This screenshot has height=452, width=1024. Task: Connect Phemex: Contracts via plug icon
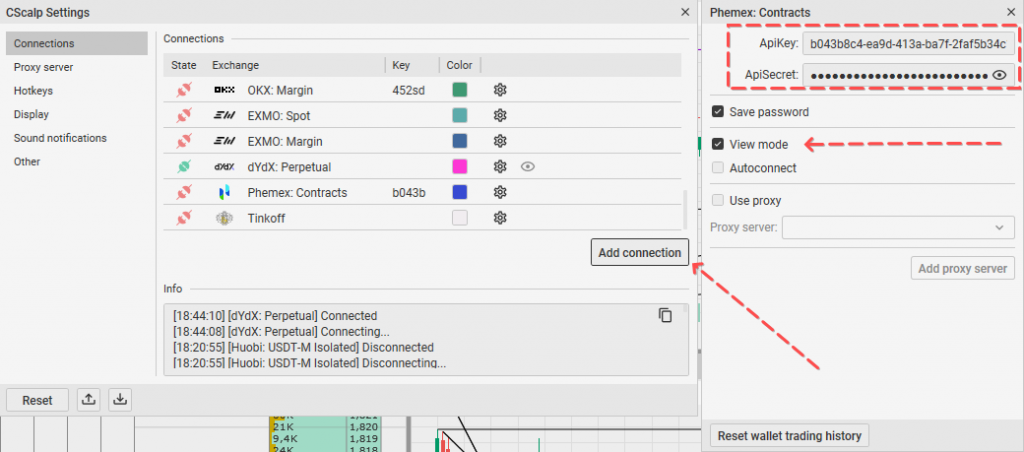point(184,192)
